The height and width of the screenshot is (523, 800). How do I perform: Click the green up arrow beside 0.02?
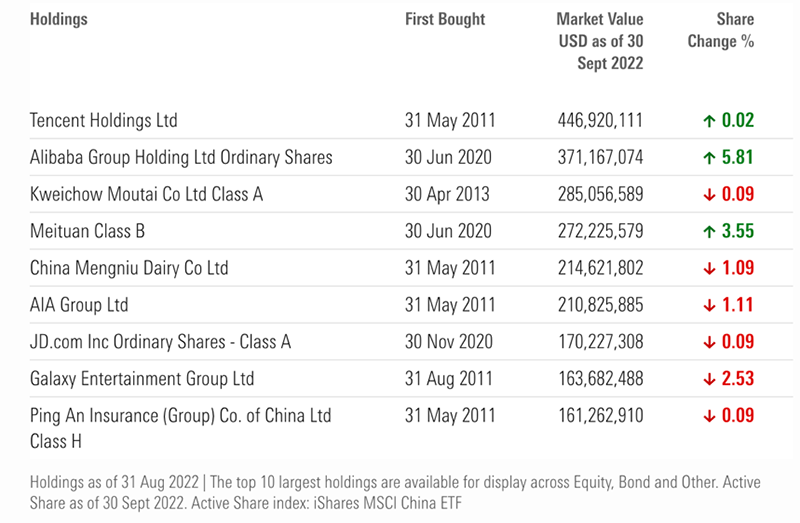click(x=709, y=121)
